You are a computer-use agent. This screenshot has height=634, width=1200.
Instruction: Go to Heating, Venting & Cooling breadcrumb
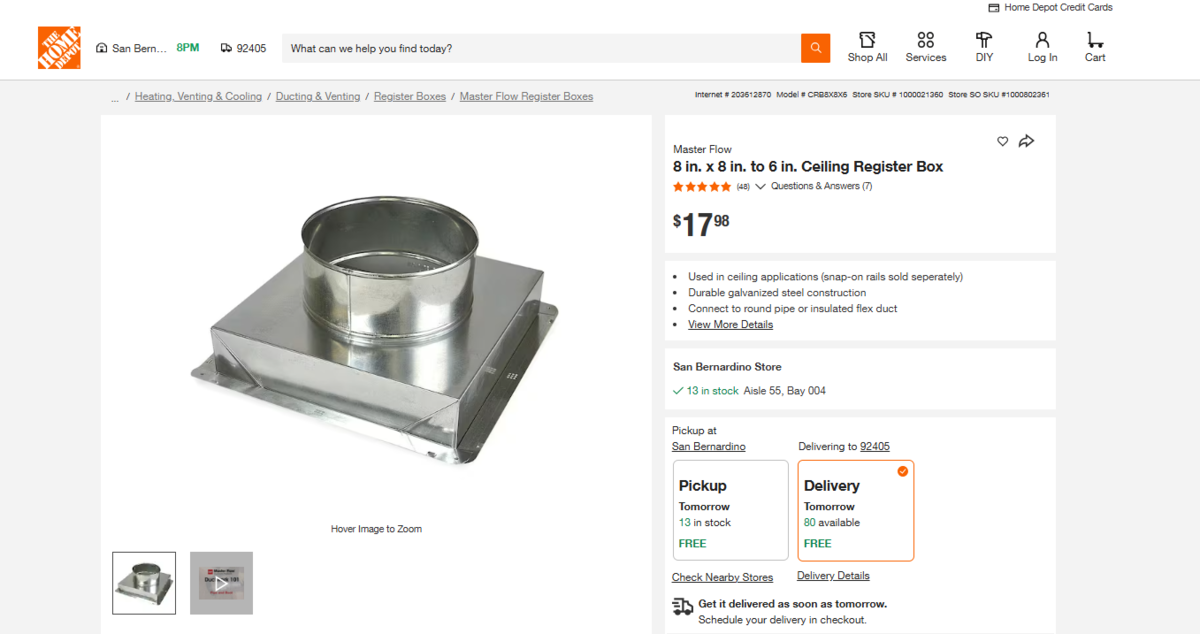coord(198,97)
